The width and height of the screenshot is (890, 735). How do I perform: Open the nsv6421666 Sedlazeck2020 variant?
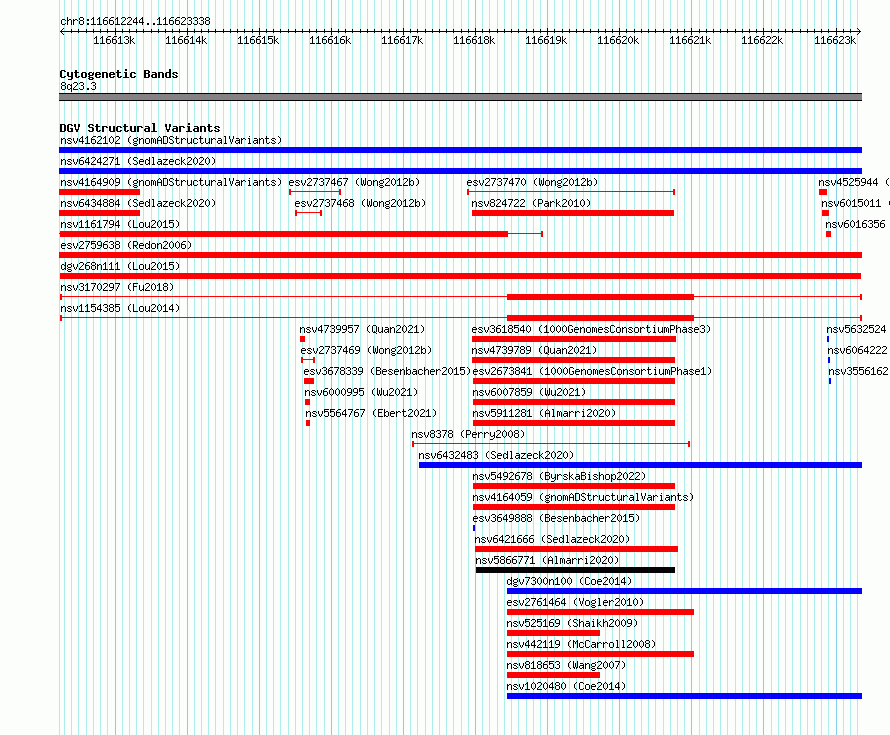(552, 539)
